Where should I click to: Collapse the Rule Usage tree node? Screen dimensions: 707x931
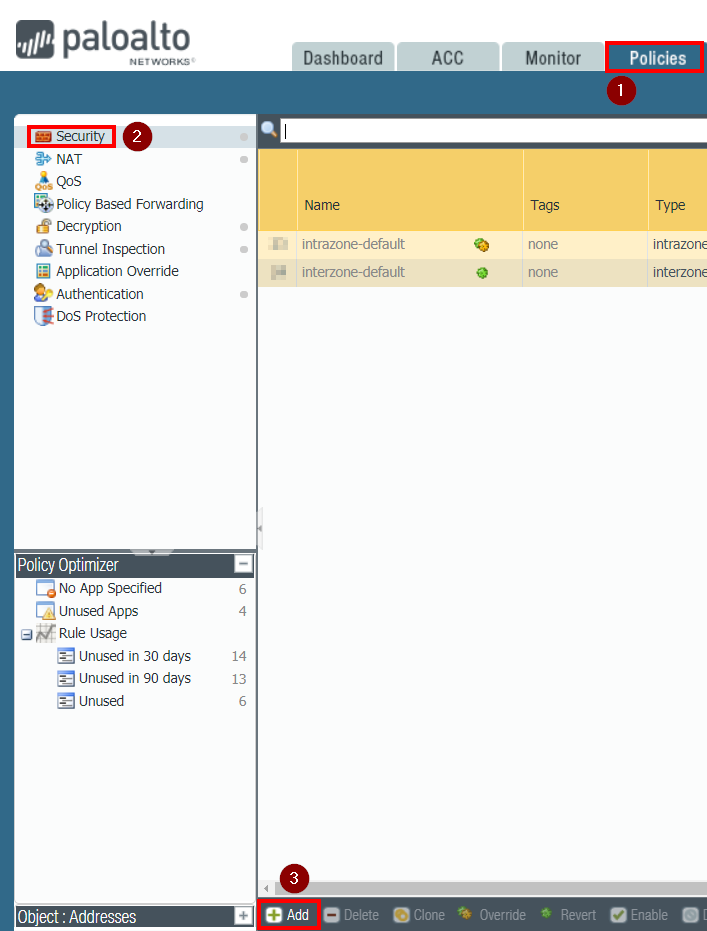pyautogui.click(x=27, y=634)
